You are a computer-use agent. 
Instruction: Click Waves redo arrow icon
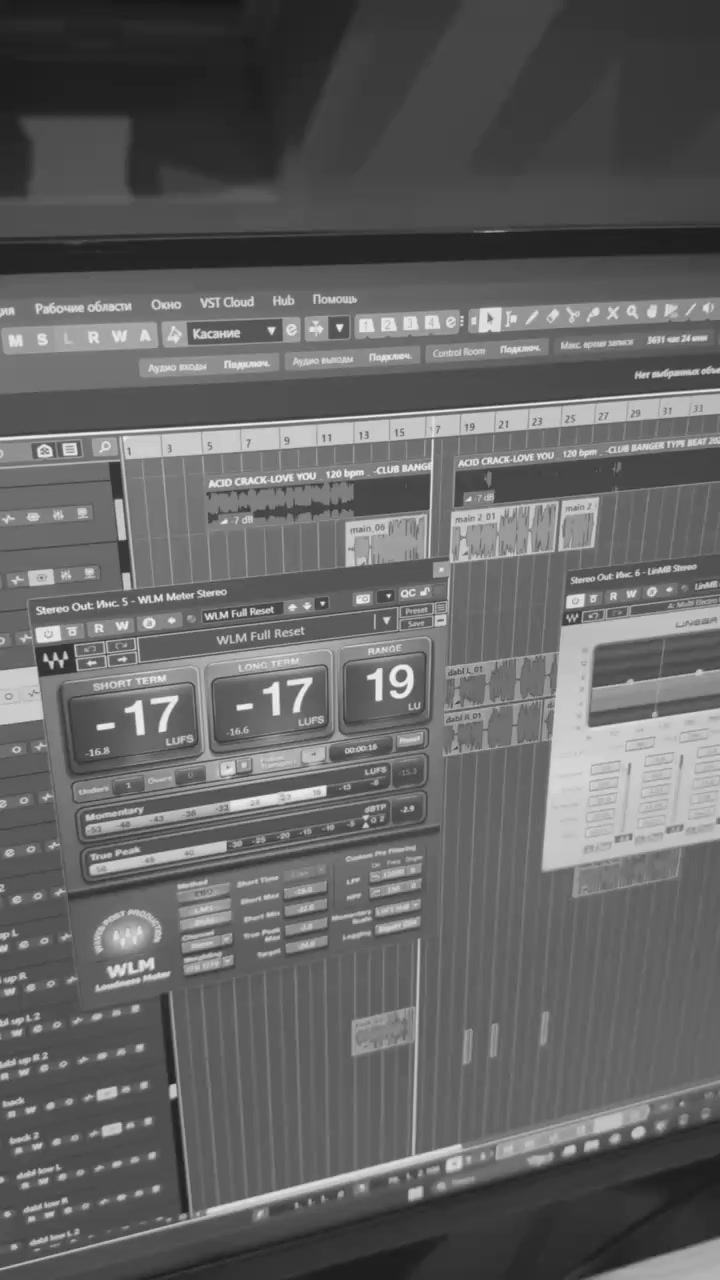click(x=122, y=645)
